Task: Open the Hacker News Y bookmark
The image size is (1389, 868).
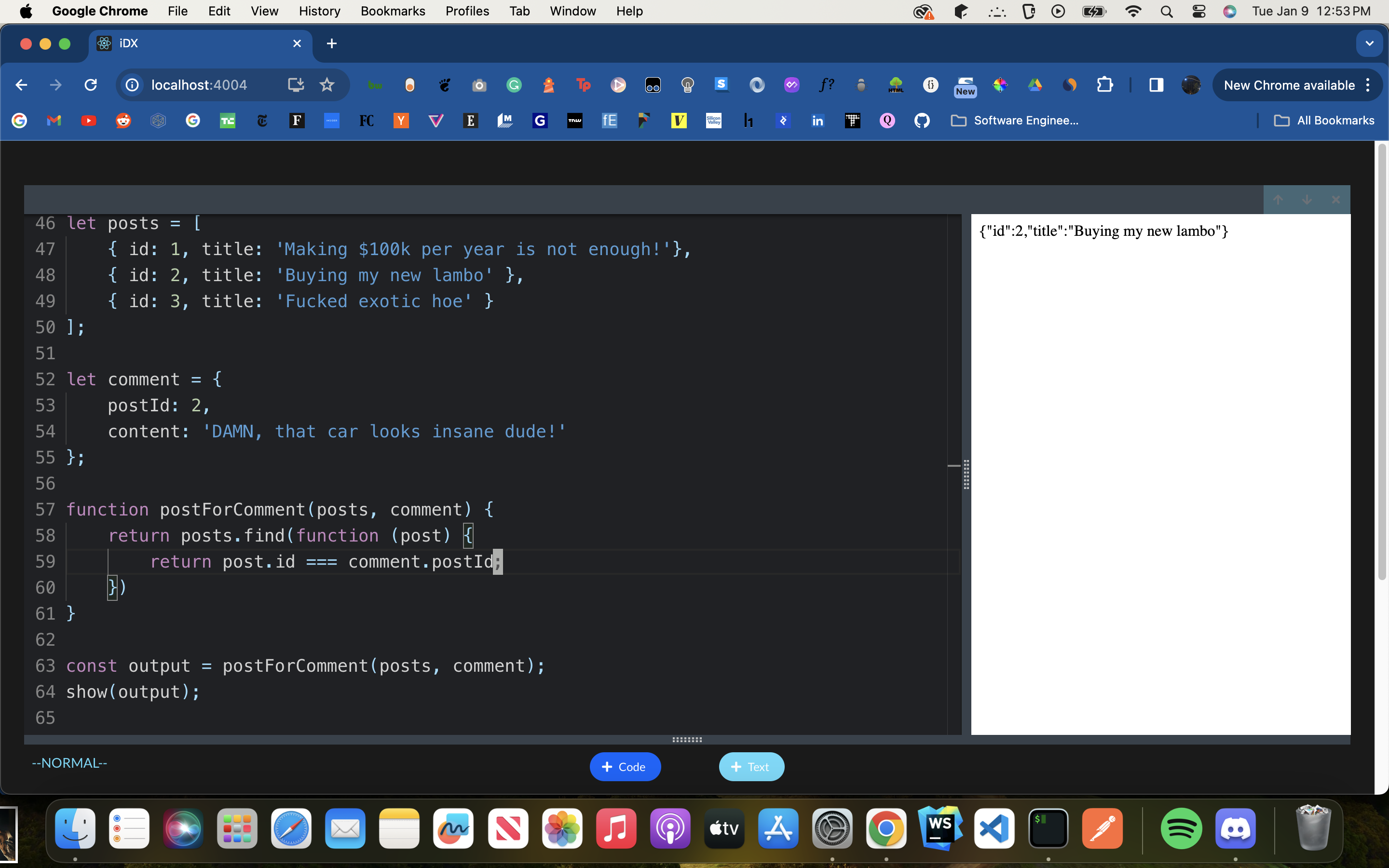Action: click(401, 121)
